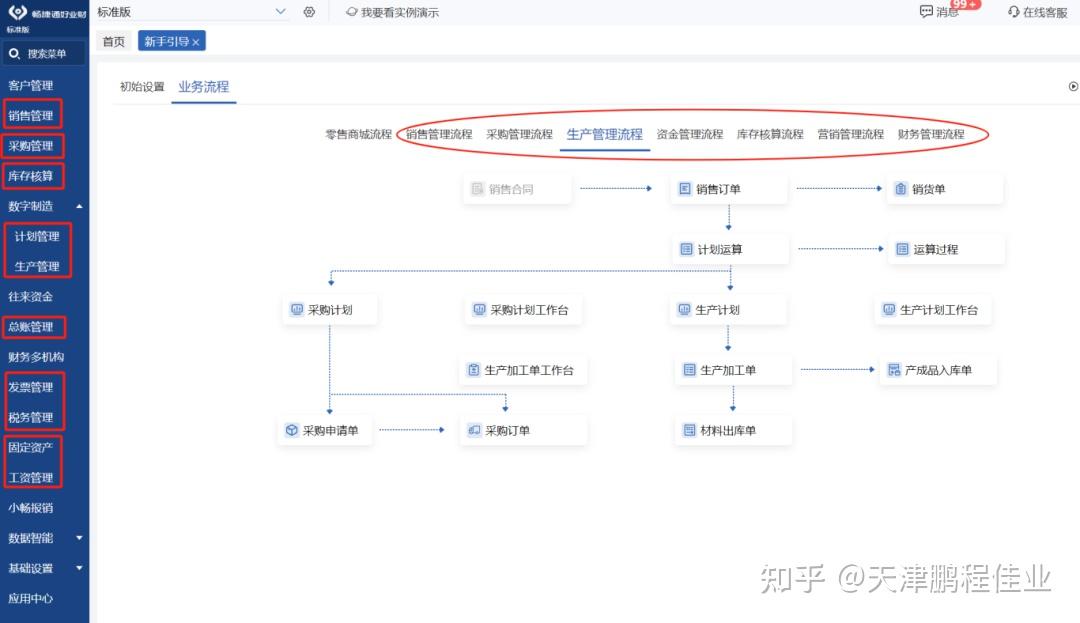Close the 新手引导 tab
This screenshot has width=1080, height=623.
point(196,42)
